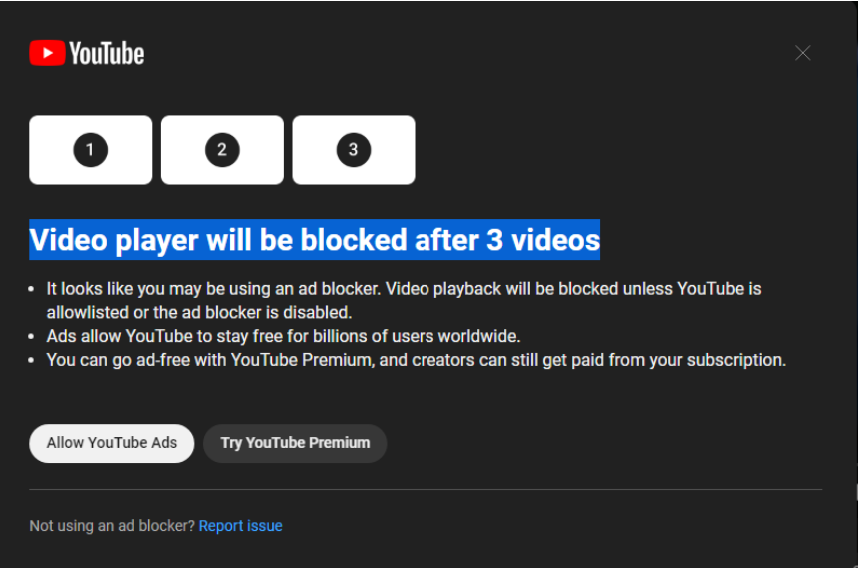Click the 'Not using an ad blocker?' text
The width and height of the screenshot is (858, 568).
[x=112, y=526]
